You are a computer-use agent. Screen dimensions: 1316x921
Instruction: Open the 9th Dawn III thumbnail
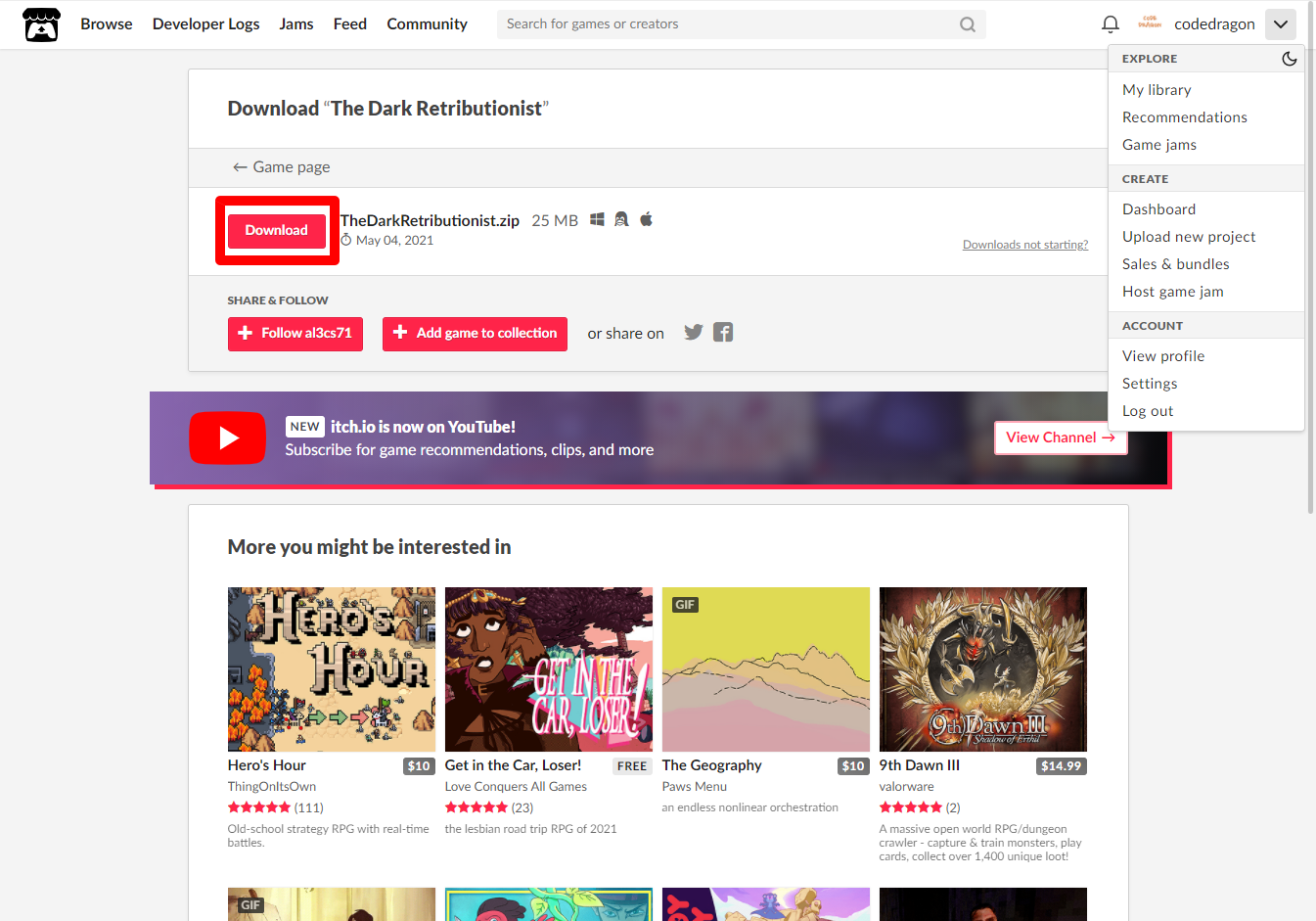coord(983,669)
